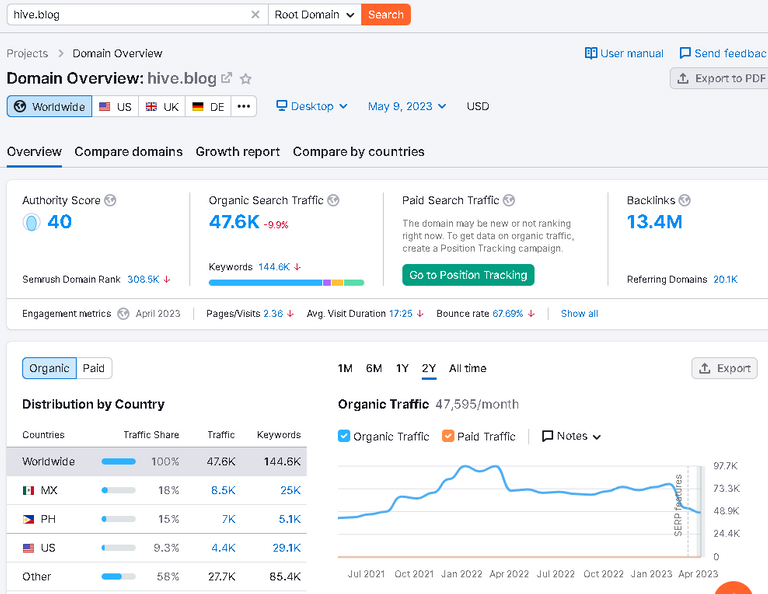Viewport: 768px width, 594px height.
Task: Click the Backlinks info globe icon
Action: 685,200
